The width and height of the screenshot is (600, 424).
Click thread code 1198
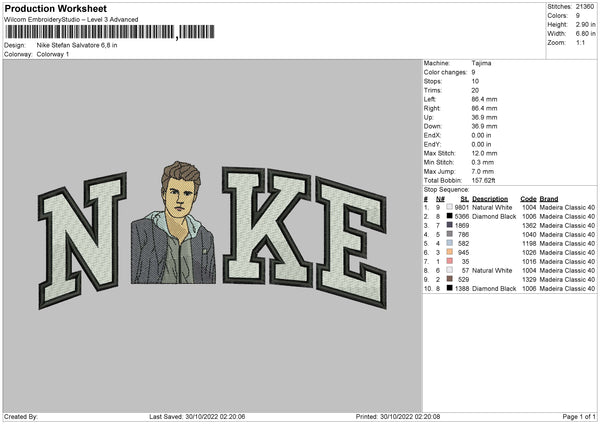[529, 243]
